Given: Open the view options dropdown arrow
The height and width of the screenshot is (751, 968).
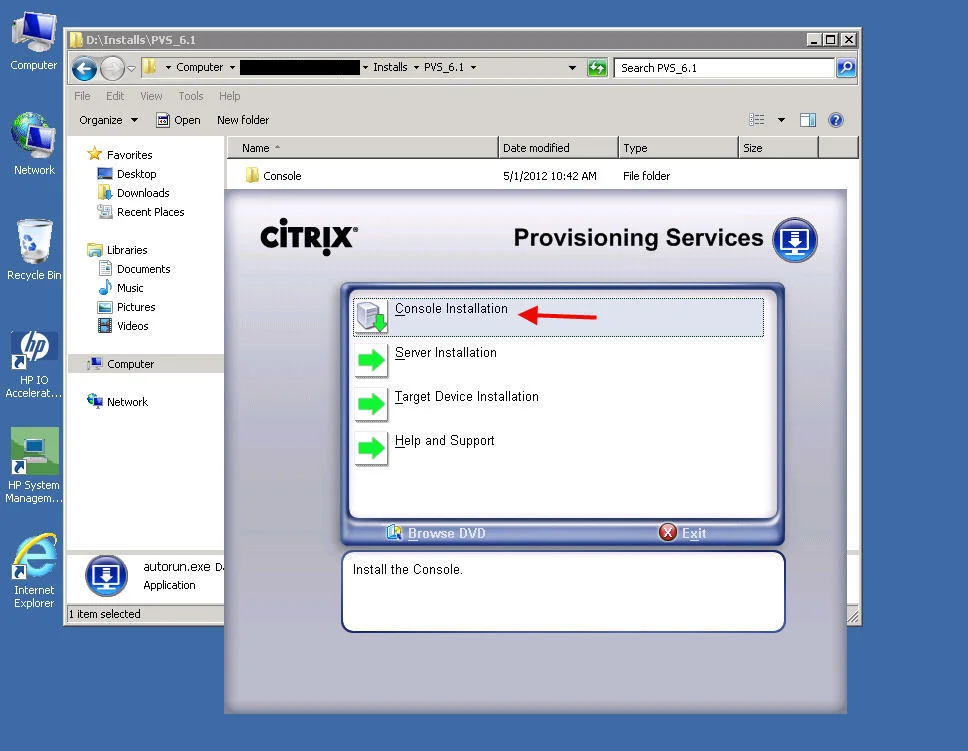Looking at the screenshot, I should [x=781, y=120].
